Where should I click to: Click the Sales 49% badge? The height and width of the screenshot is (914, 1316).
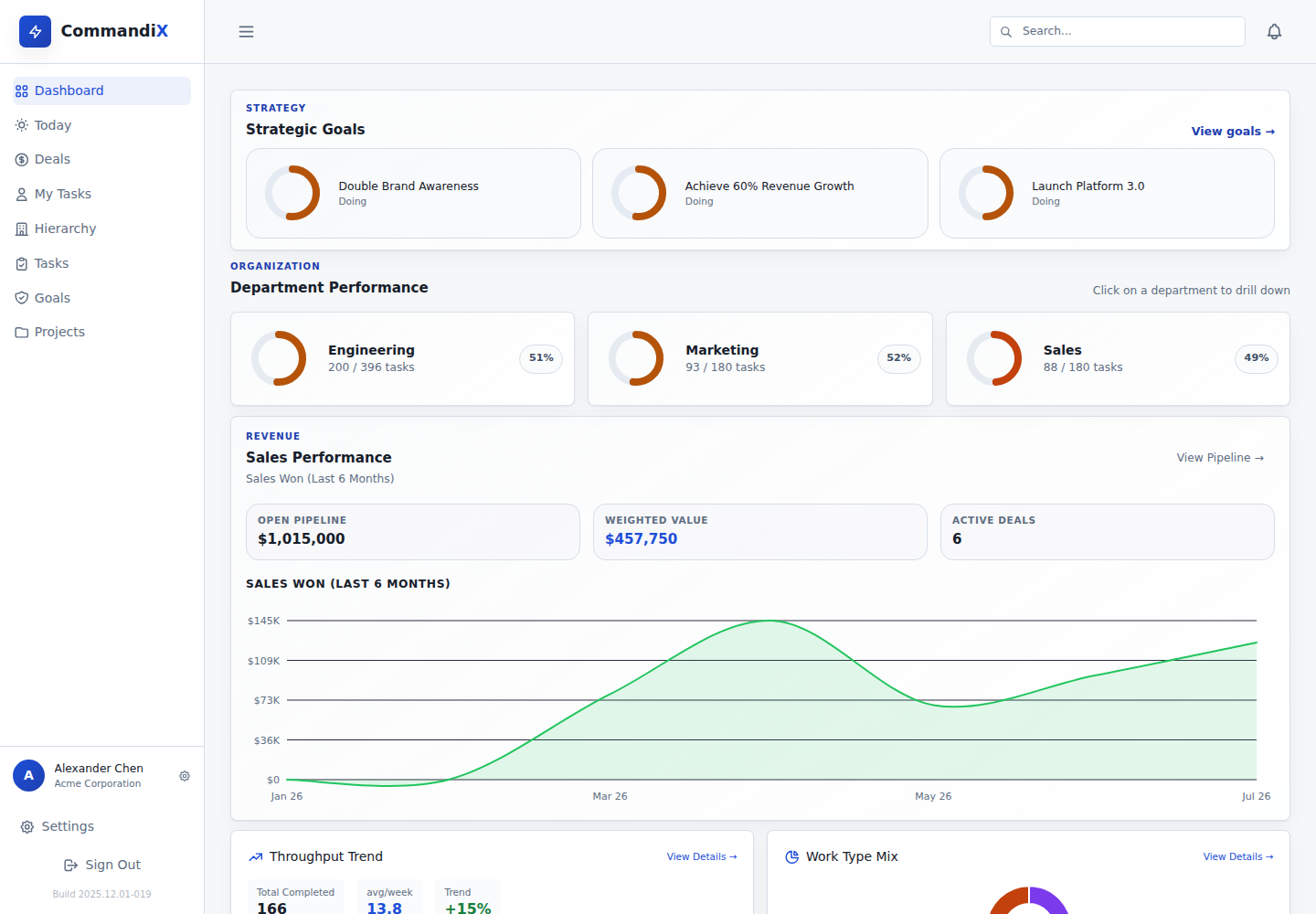pos(1257,358)
